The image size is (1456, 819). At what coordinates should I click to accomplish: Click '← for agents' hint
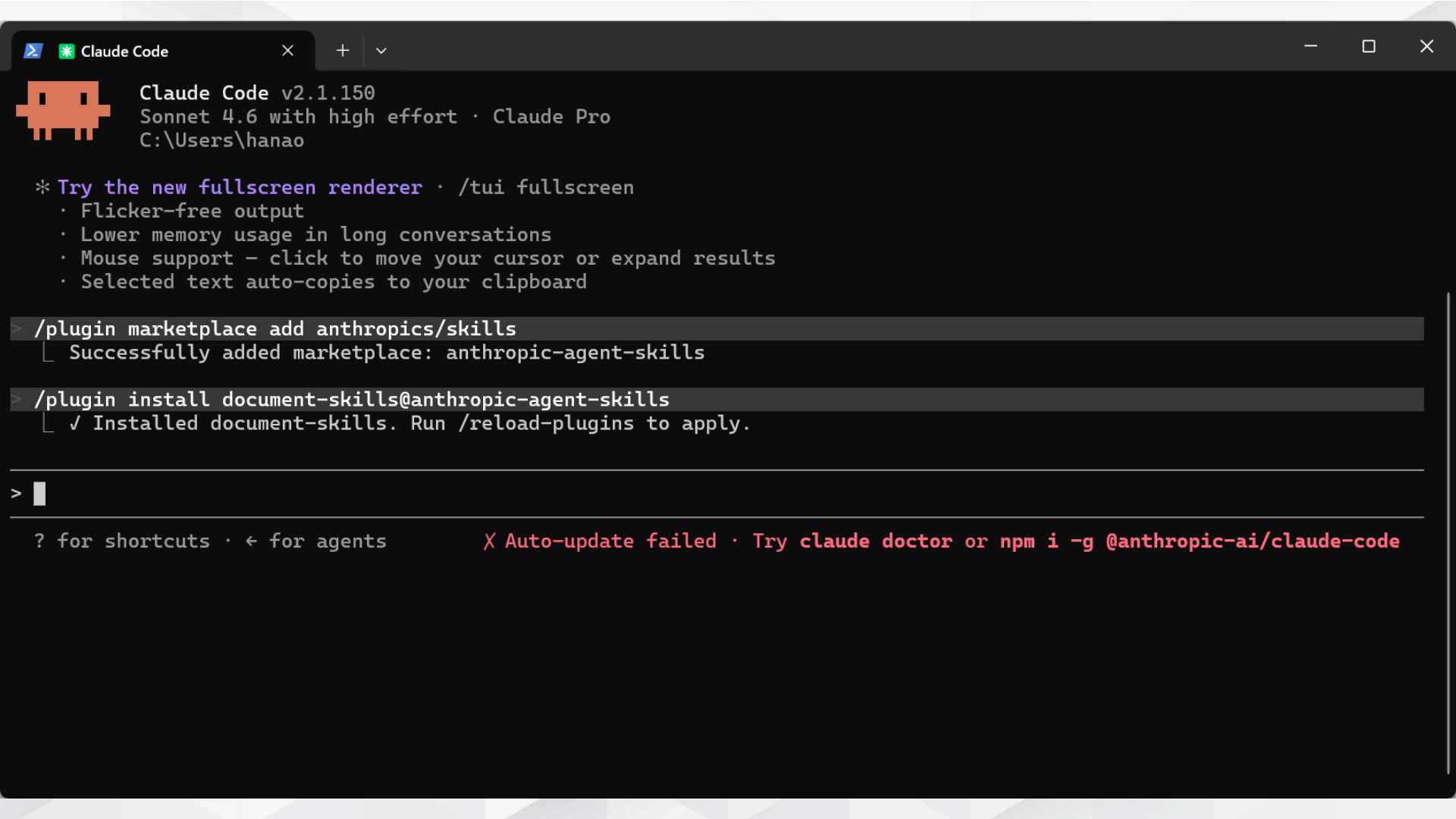[x=316, y=541]
